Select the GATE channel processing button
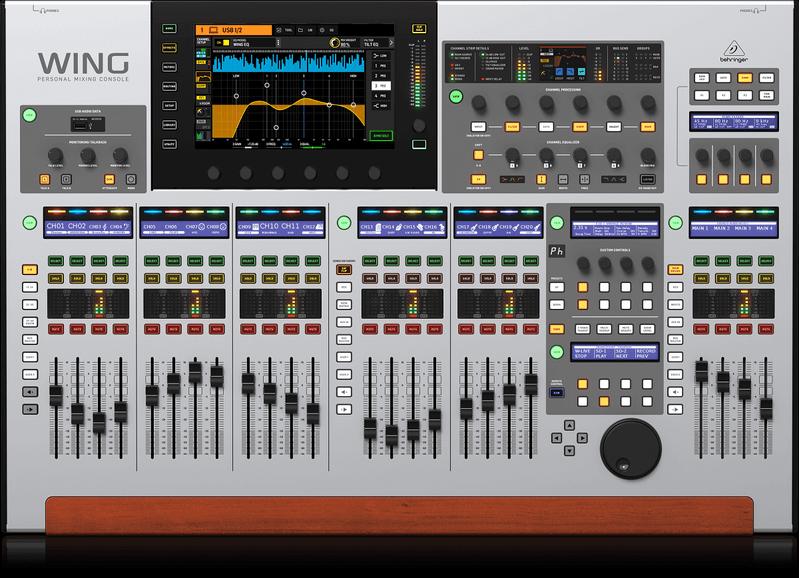800x578 pixels. [546, 127]
